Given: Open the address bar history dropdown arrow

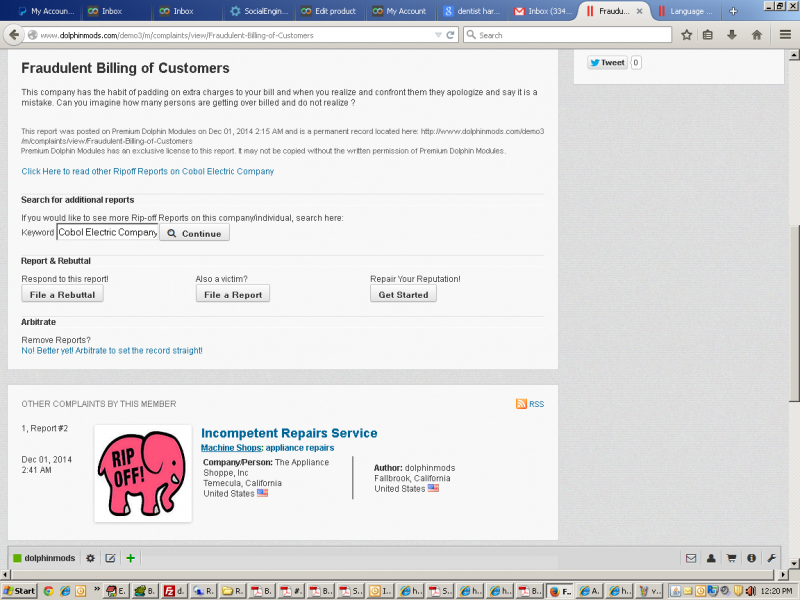Looking at the screenshot, I should click(x=438, y=35).
